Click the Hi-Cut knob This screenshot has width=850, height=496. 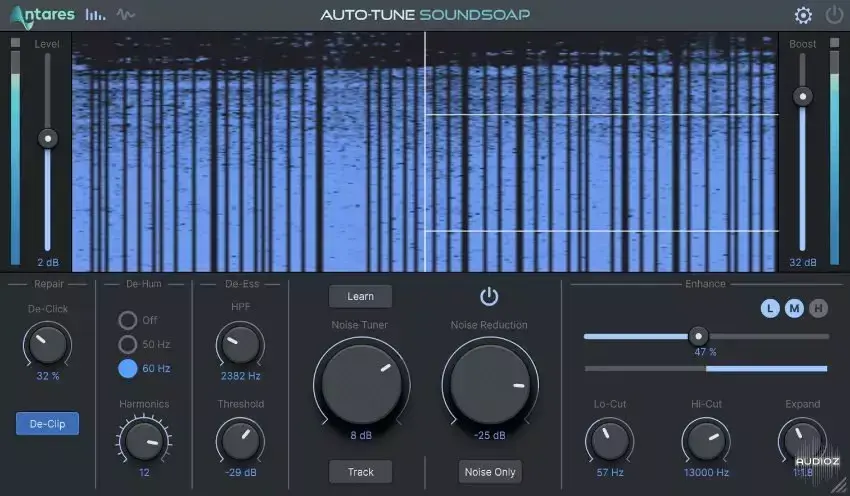(x=706, y=441)
